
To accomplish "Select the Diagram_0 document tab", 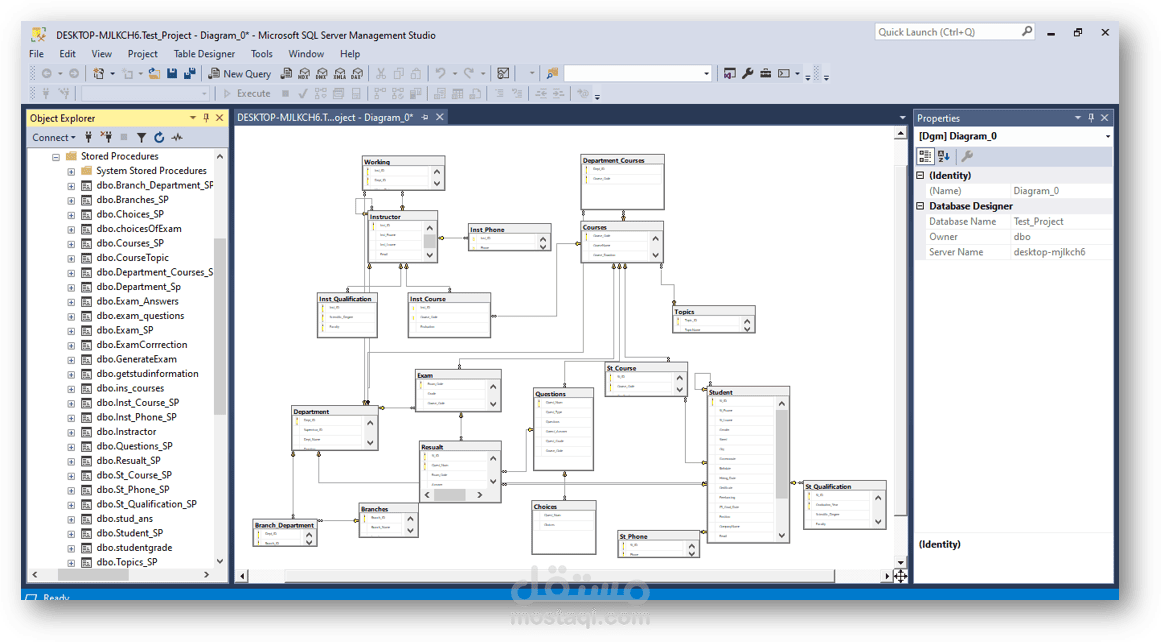I will pos(325,117).
